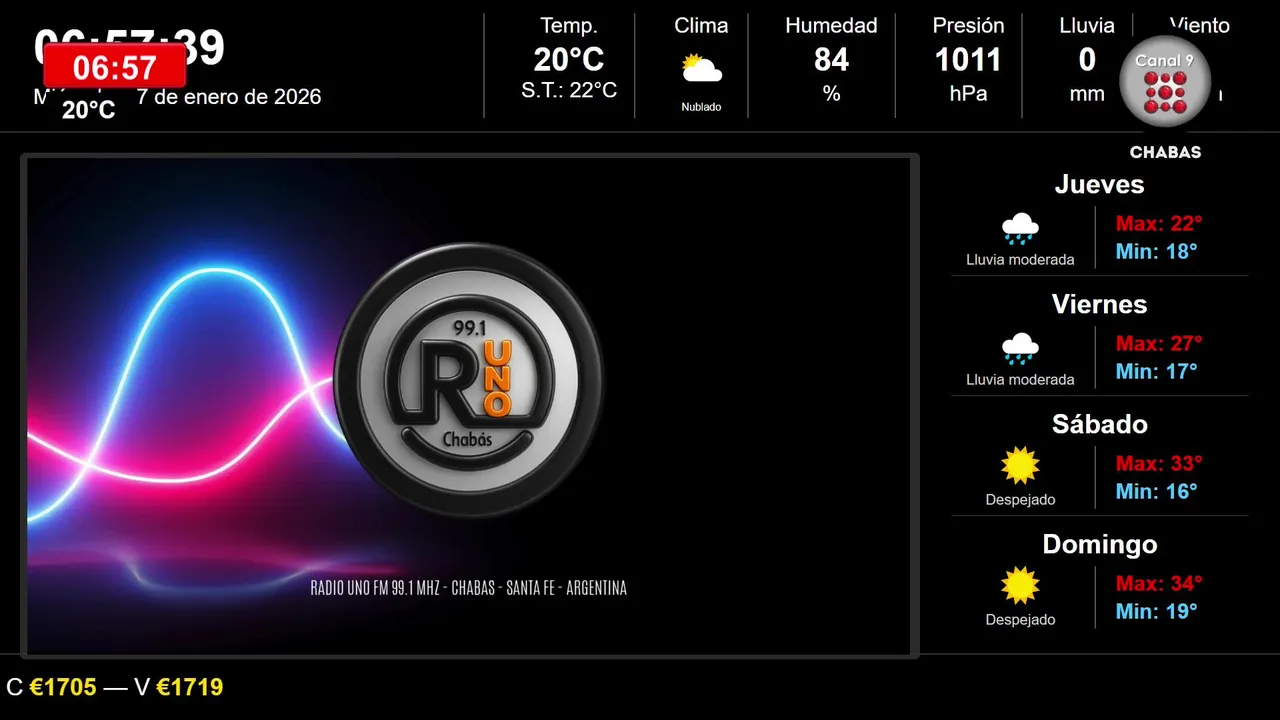Click the Despejado label under Sábado
Image resolution: width=1280 pixels, height=720 pixels.
1020,500
